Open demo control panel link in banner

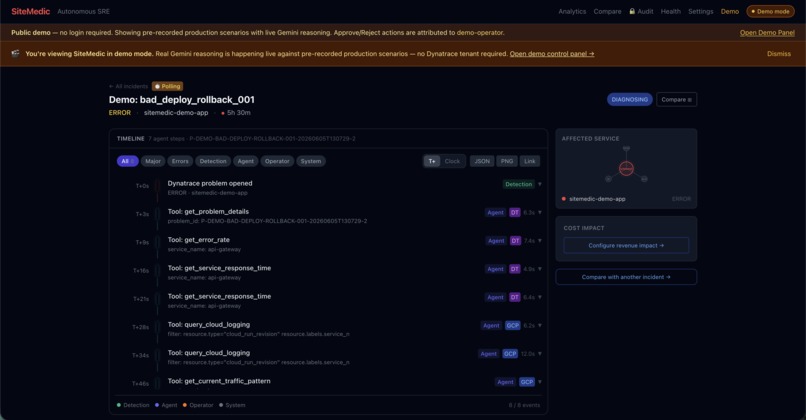[x=552, y=53]
